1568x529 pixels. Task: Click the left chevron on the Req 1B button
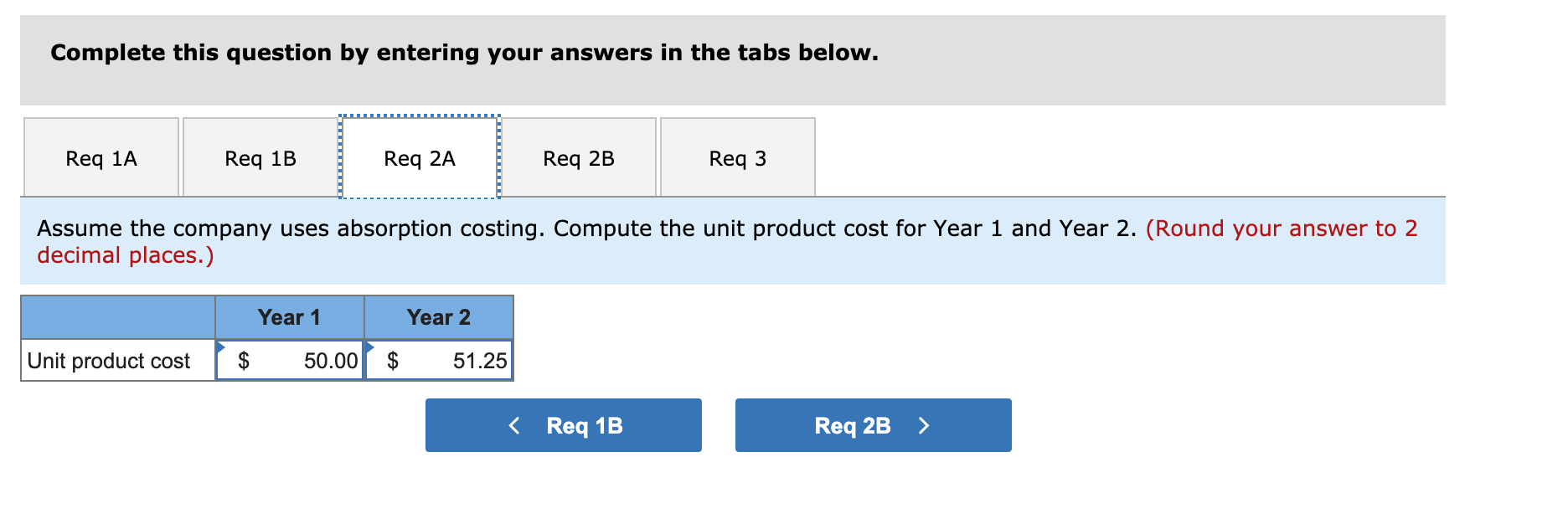(514, 425)
